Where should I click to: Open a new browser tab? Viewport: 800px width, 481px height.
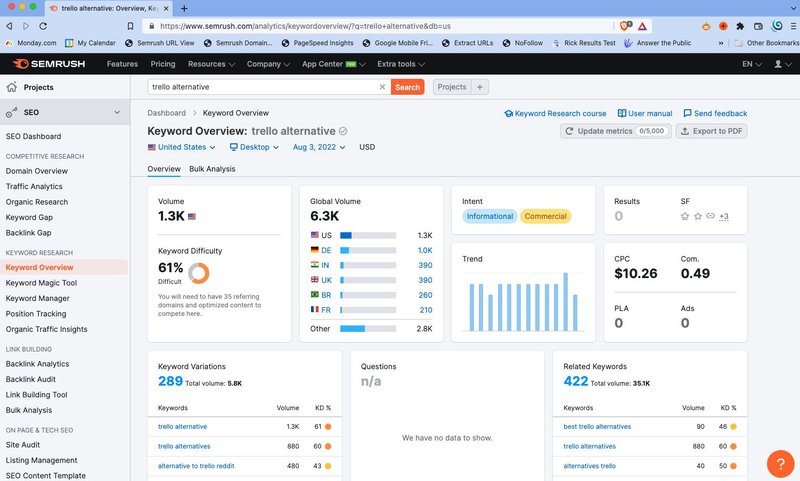(x=184, y=8)
